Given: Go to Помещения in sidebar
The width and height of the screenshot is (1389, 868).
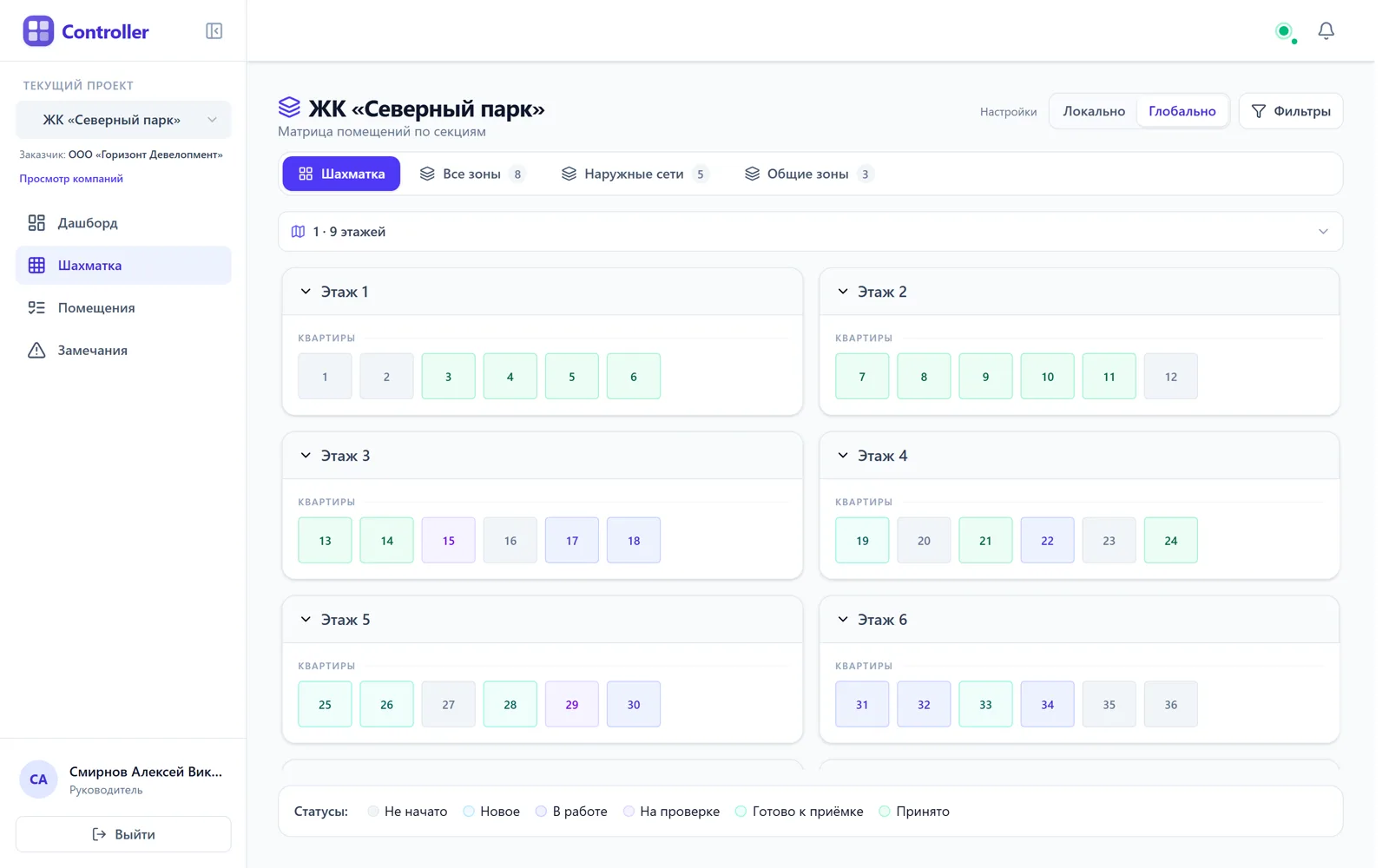Looking at the screenshot, I should click(x=123, y=308).
